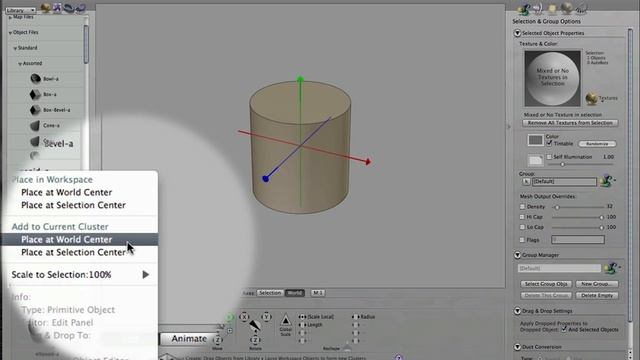Screen dimensions: 640x360
Task: Click the Animate button
Action: pos(189,339)
